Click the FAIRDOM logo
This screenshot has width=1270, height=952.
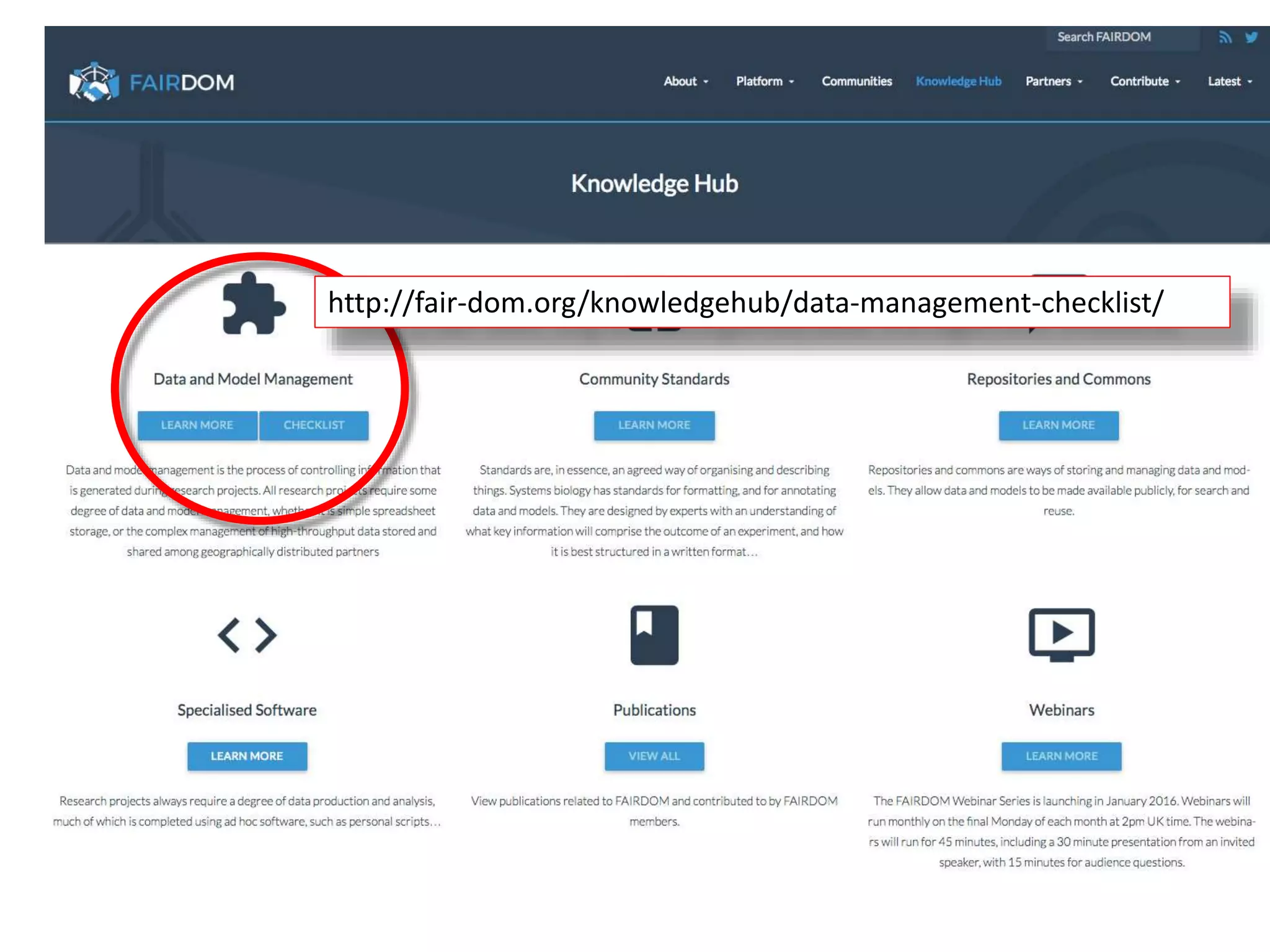click(x=152, y=82)
